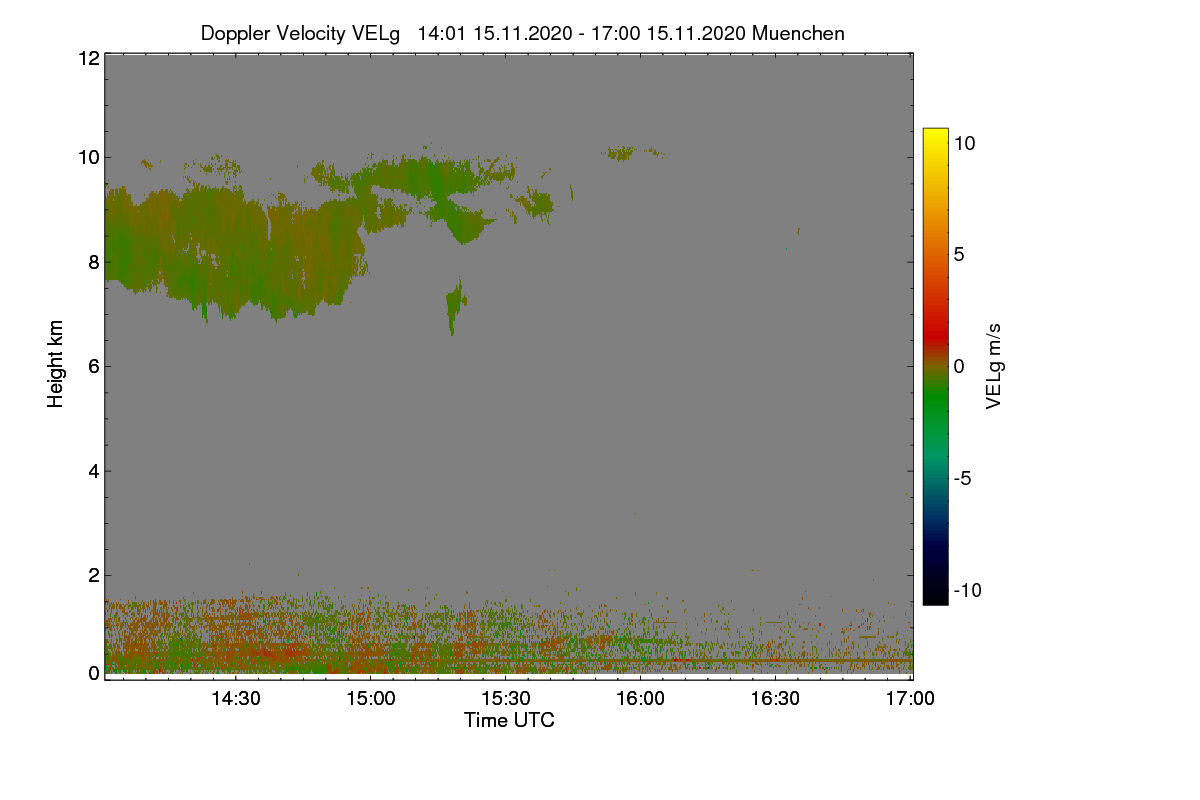Click the 16:30 time tick label

[x=775, y=698]
